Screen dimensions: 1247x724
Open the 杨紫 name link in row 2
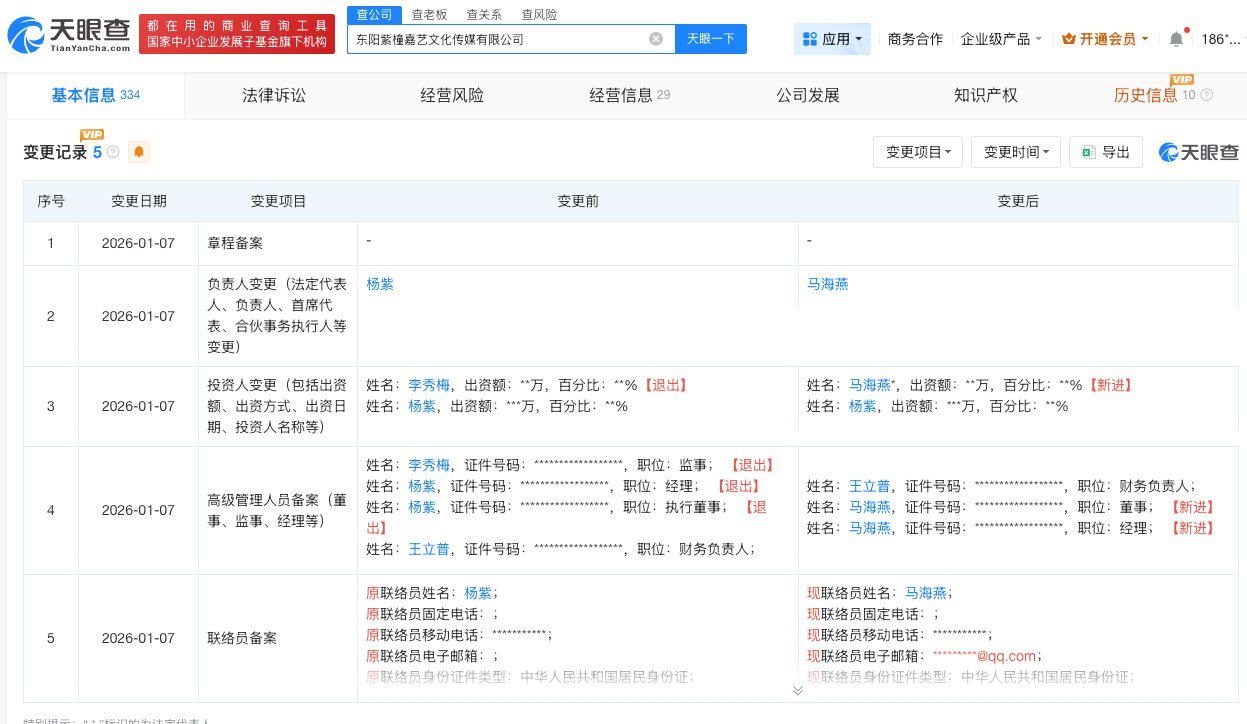378,284
